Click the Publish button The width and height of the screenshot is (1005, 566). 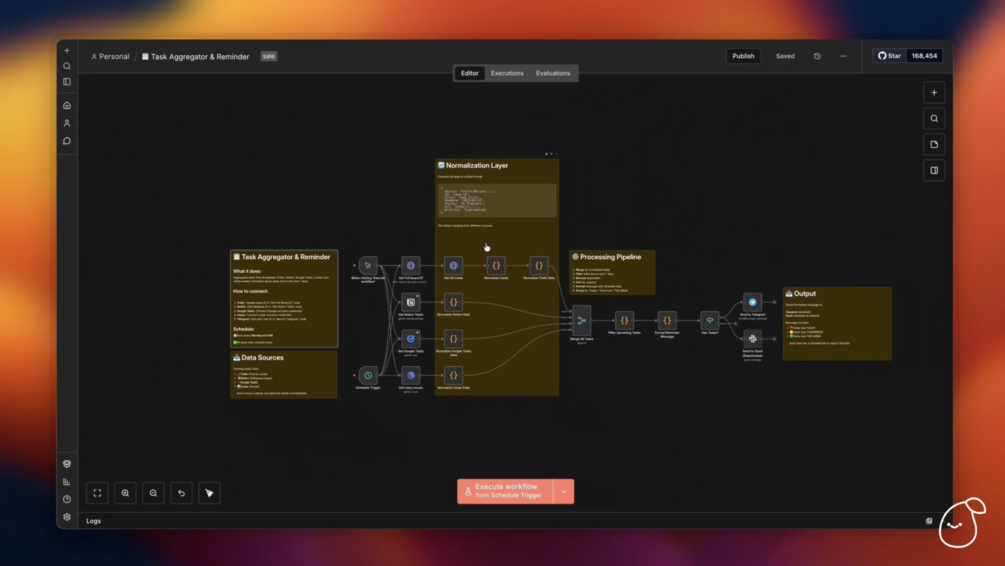coord(743,56)
